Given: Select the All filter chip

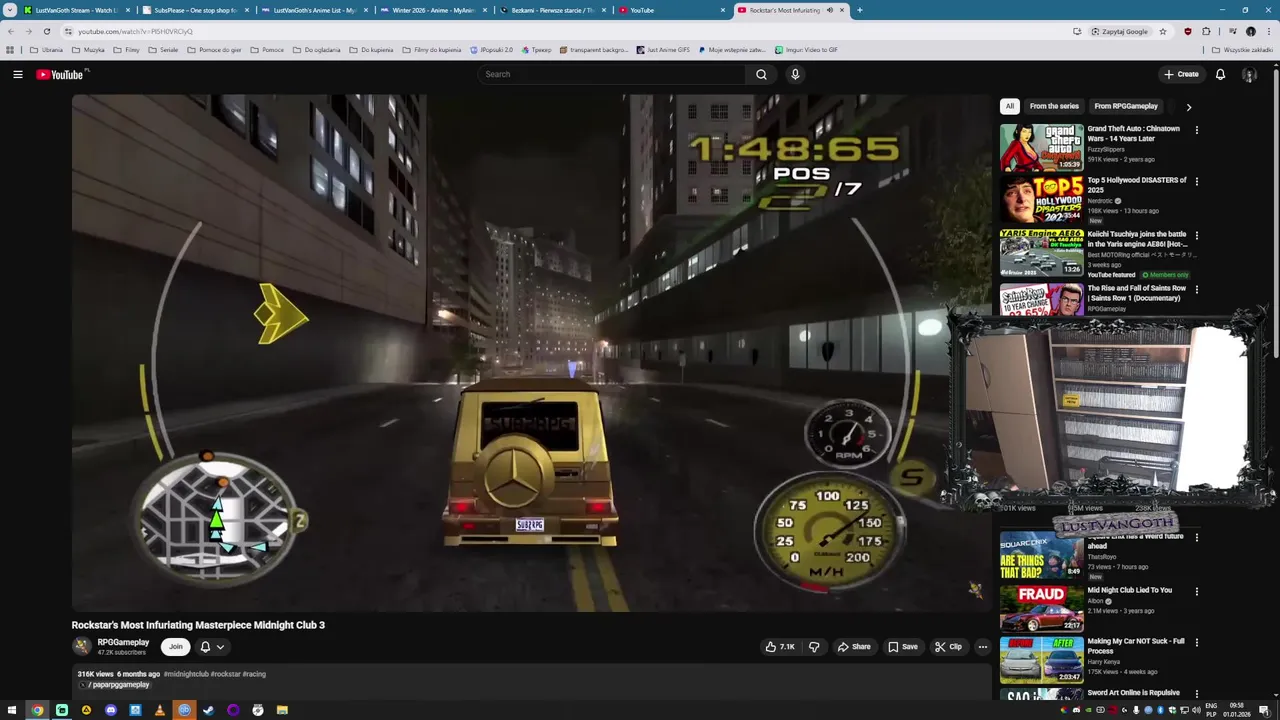Looking at the screenshot, I should click(1009, 106).
